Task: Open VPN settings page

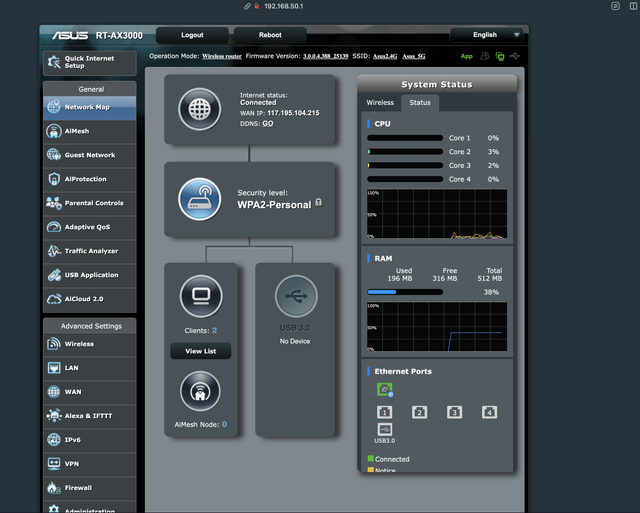Action: [89, 464]
